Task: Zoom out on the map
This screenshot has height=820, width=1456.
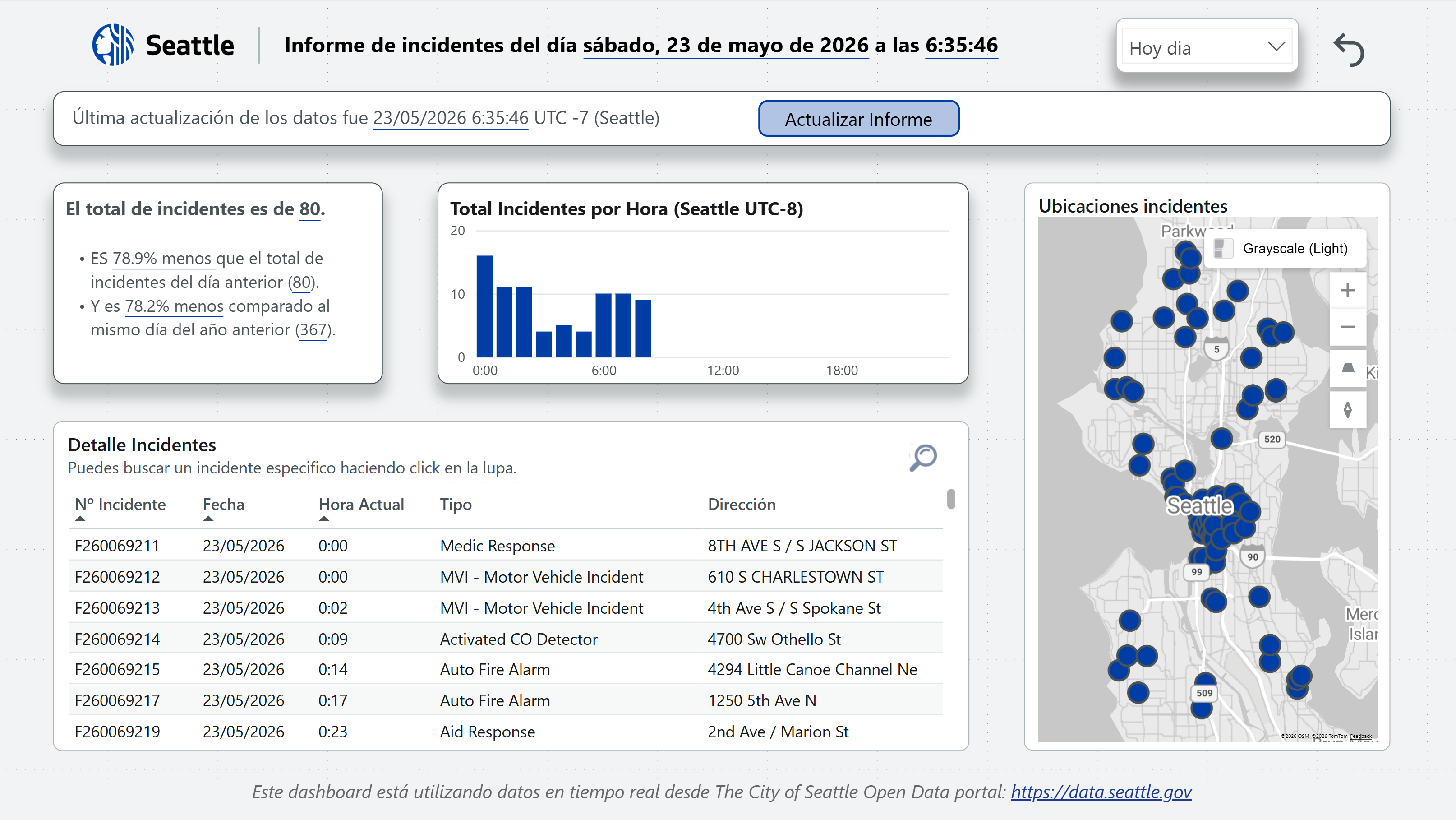Action: click(1347, 327)
